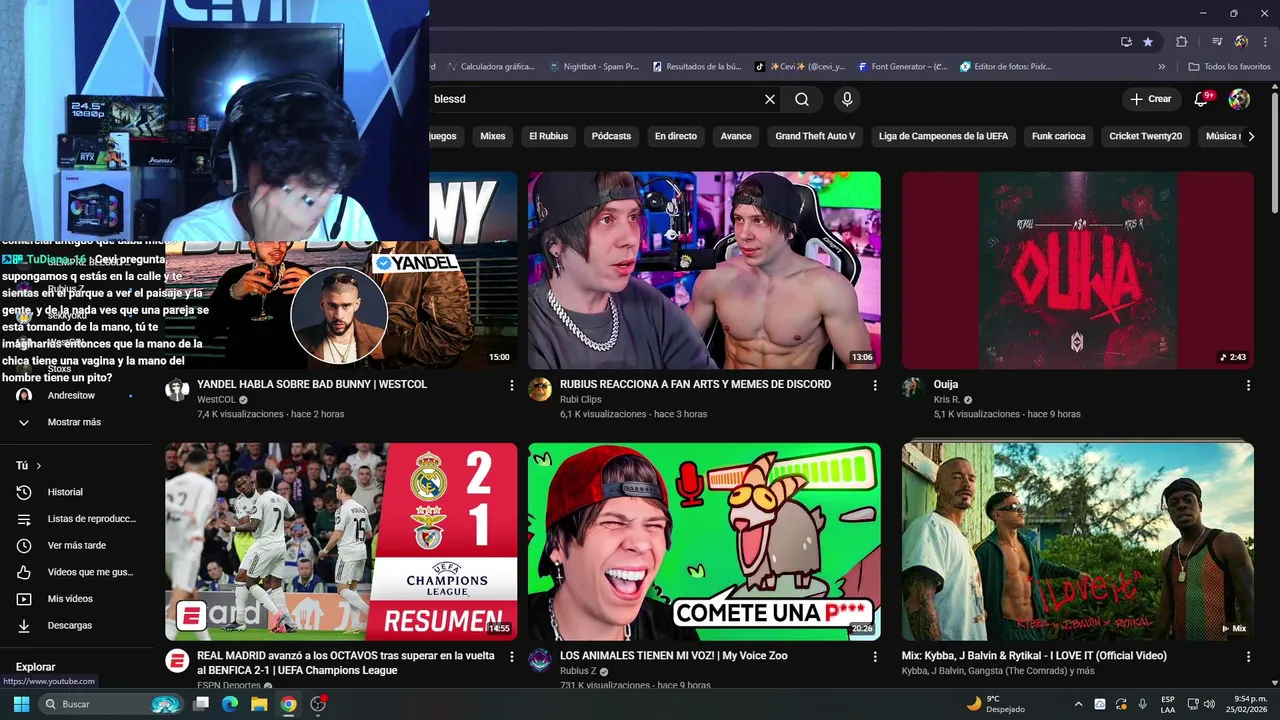This screenshot has height=720, width=1280.
Task: Open Chrome three-dot menu
Action: (x=1264, y=42)
